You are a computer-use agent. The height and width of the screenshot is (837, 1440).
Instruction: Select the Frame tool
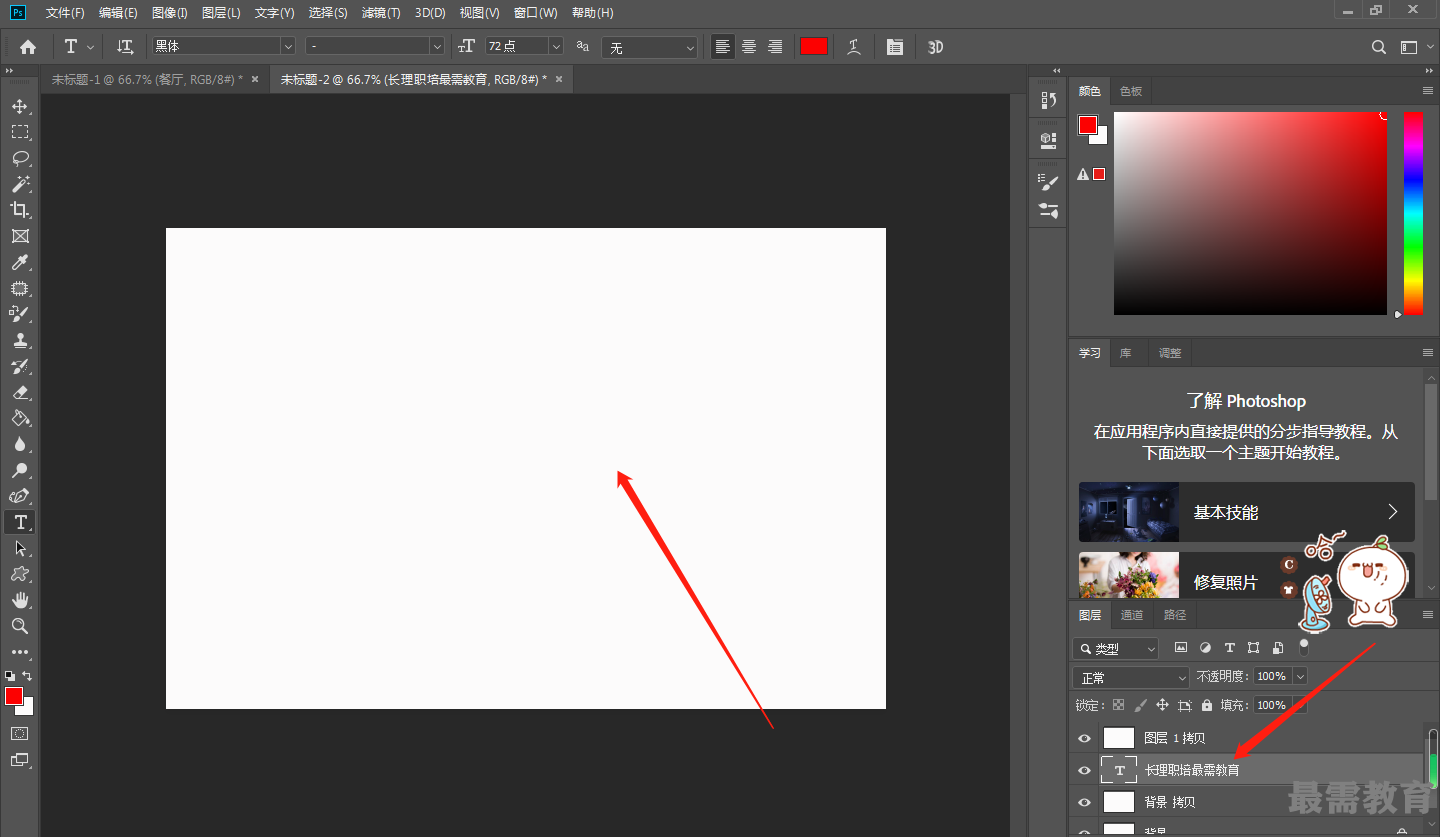[20, 236]
